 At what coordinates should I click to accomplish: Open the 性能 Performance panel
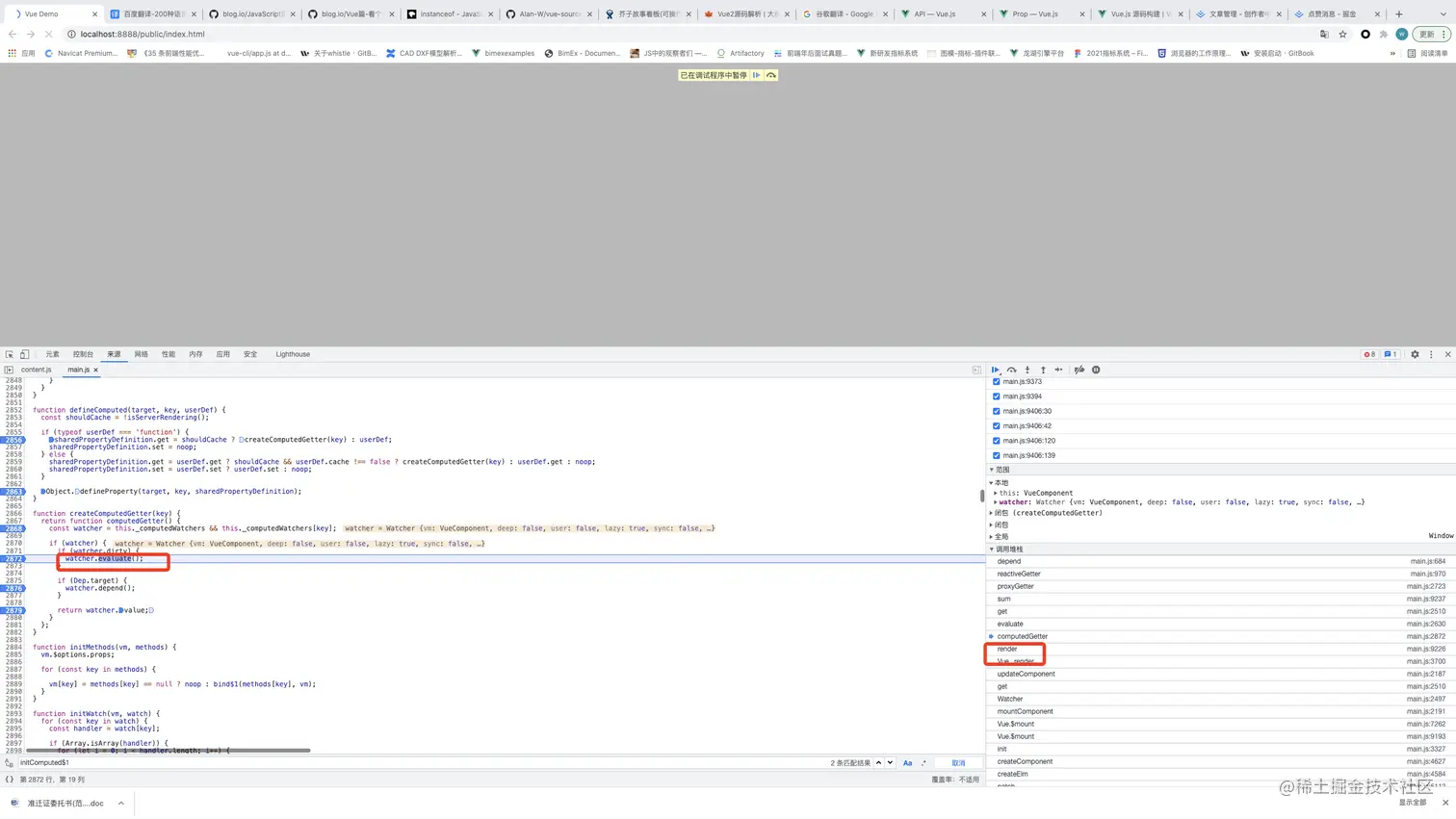pos(169,354)
